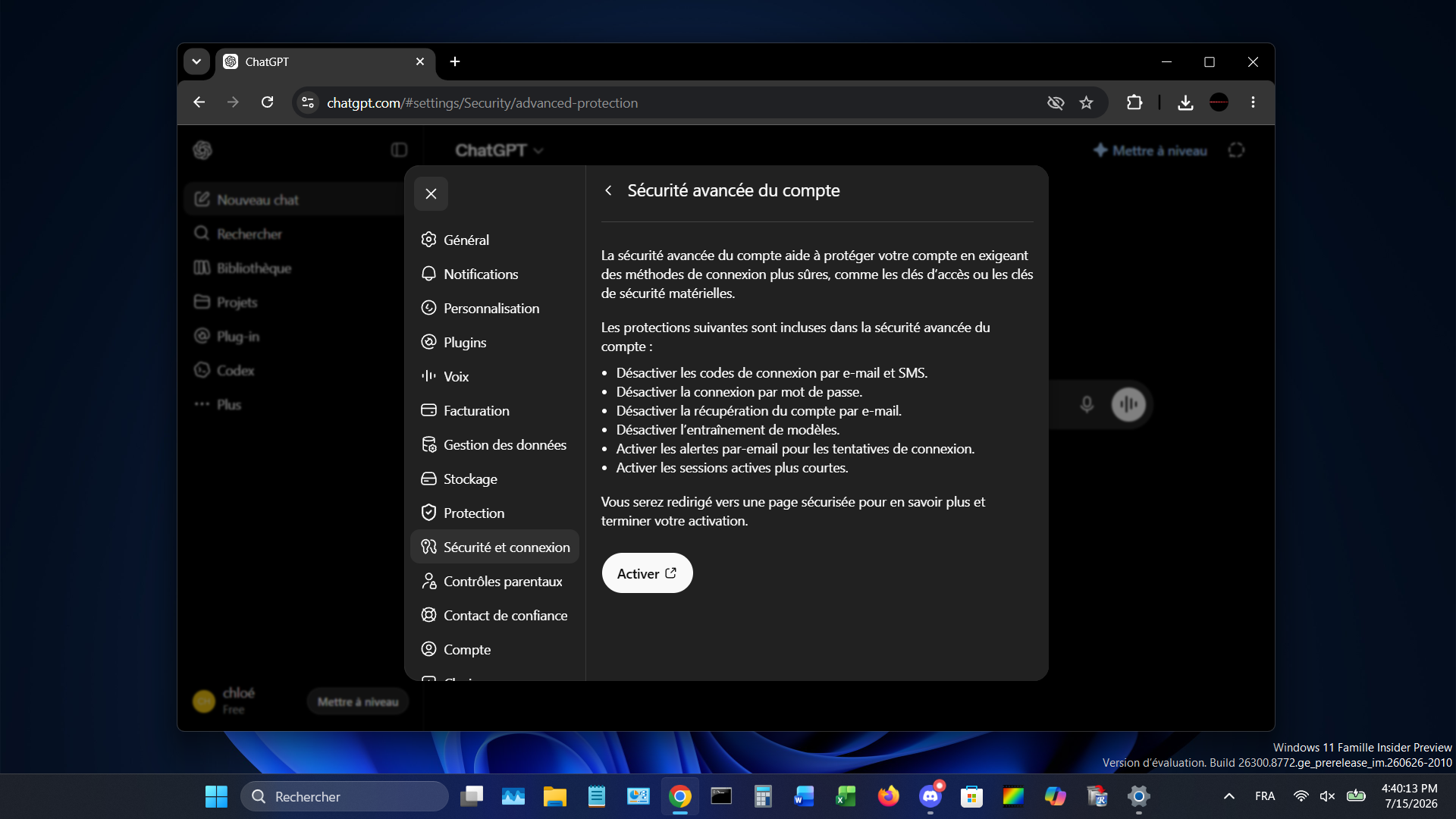The image size is (1456, 819).
Task: Open the Chrome three-dot menu
Action: click(1253, 102)
